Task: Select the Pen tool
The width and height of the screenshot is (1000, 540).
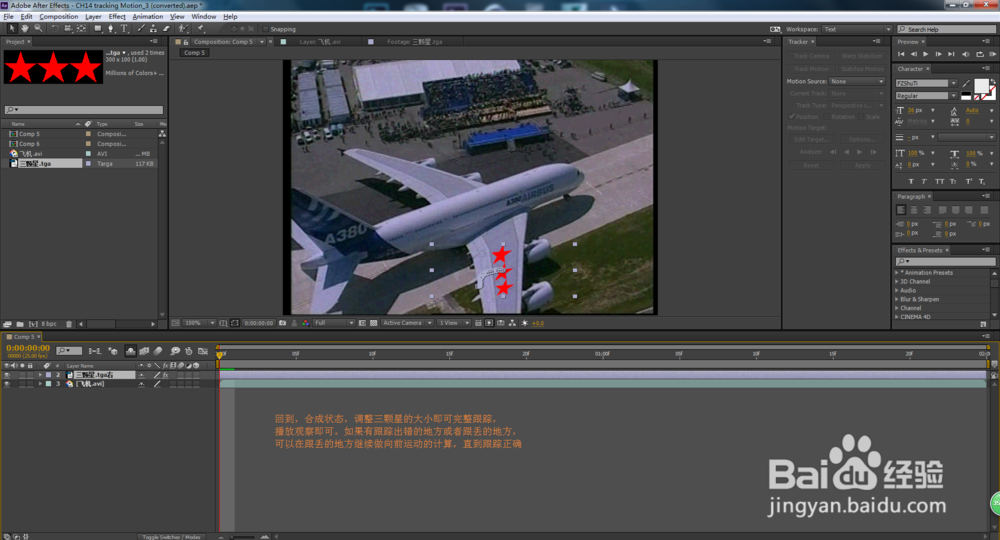Action: (111, 29)
